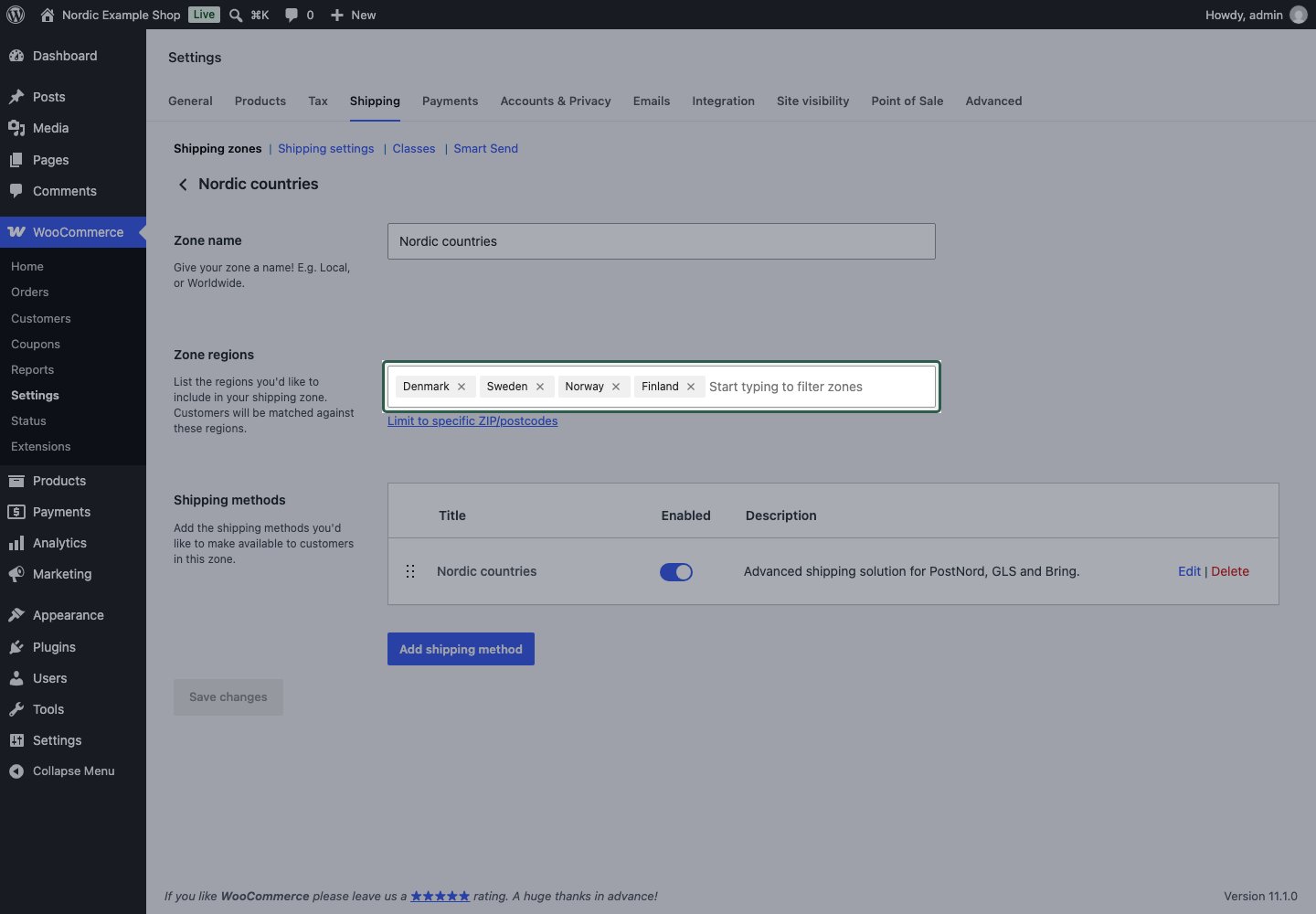Screen dimensions: 1316x914
Task: Delete the Nordic countries shipping method
Action: [x=1230, y=571]
